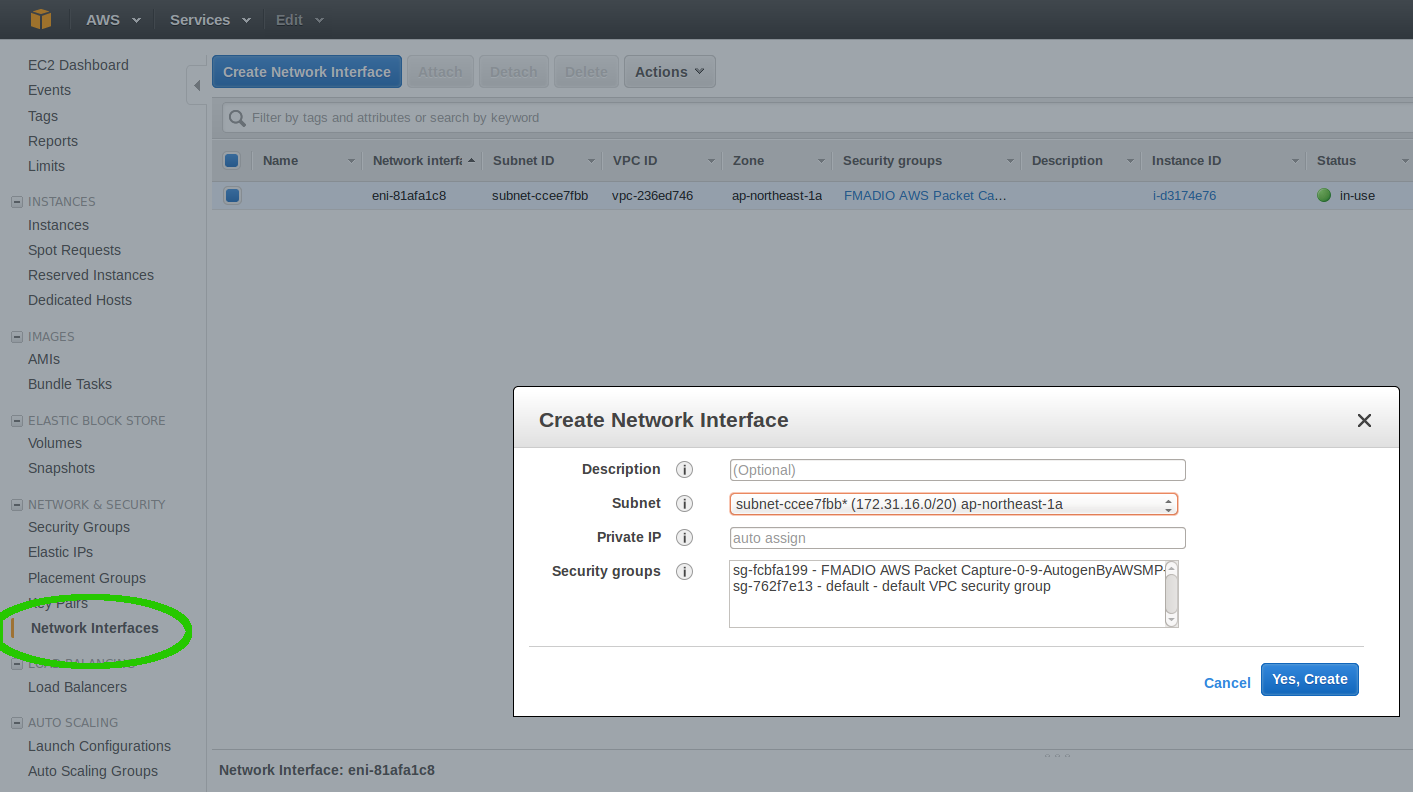1413x792 pixels.
Task: Select the eni-81afa1c8 row checkbox
Action: click(232, 195)
